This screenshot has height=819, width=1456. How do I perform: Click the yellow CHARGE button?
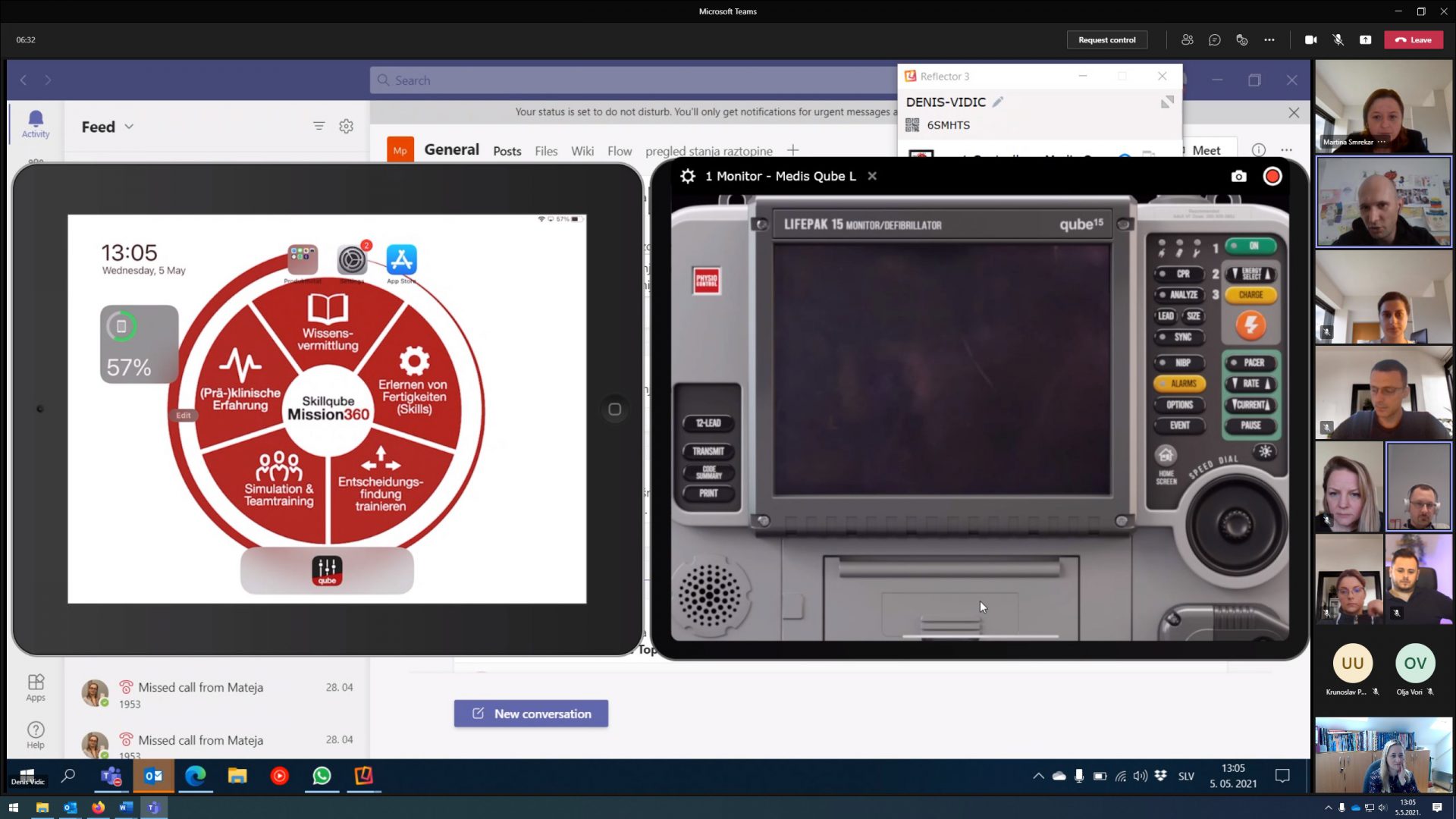(x=1250, y=295)
